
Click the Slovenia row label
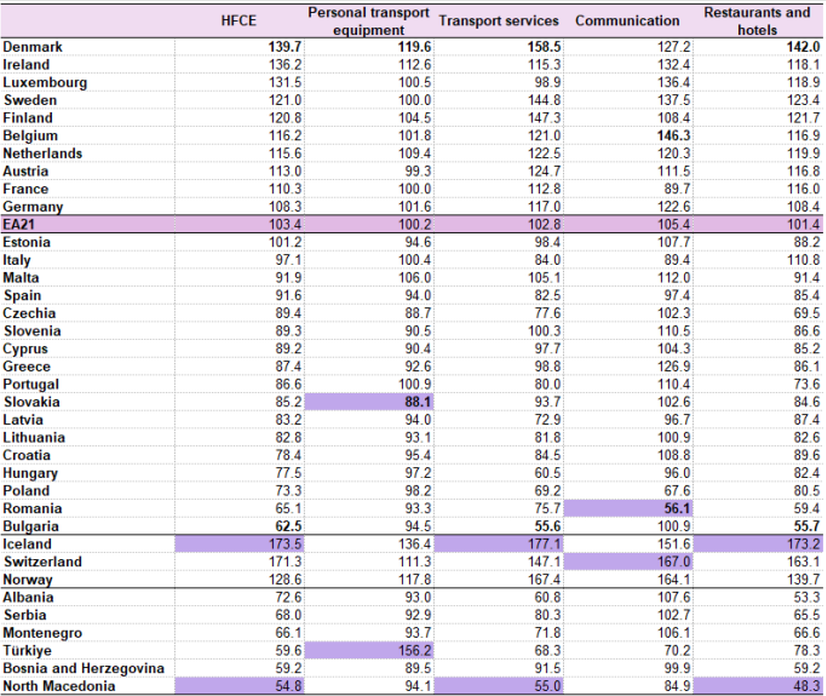tap(32, 331)
